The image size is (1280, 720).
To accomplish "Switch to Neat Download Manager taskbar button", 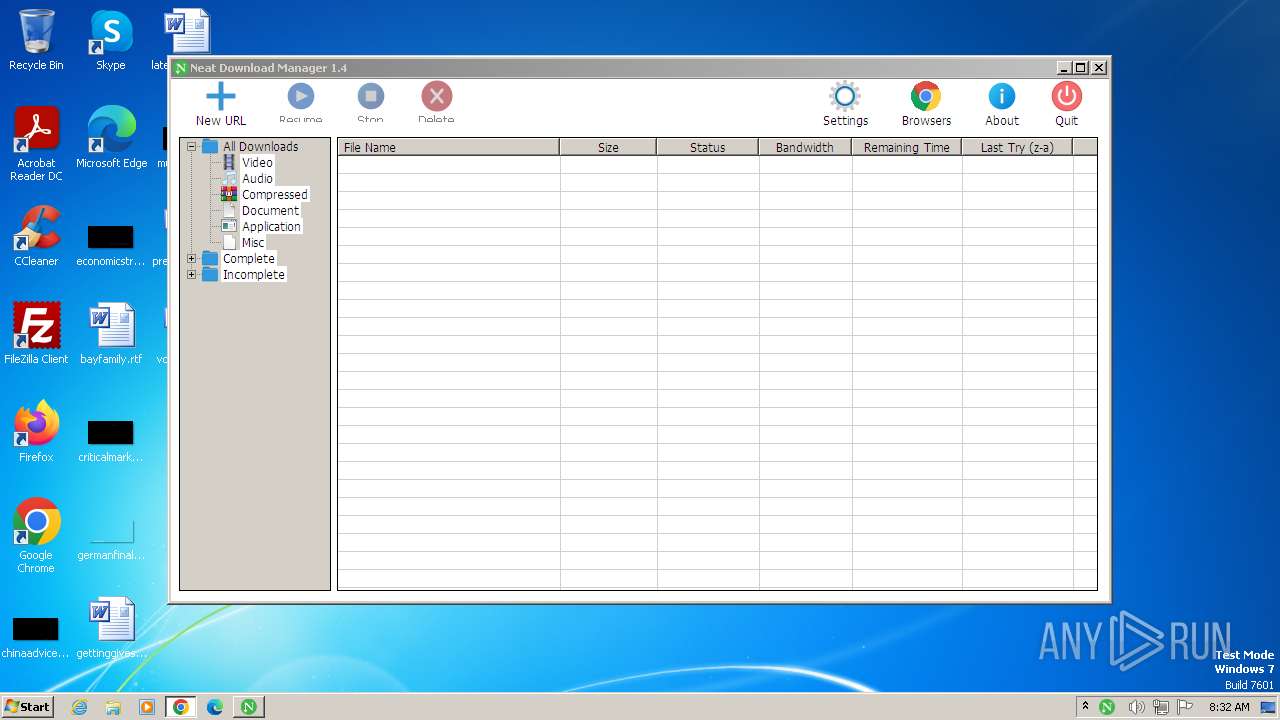I will tap(248, 706).
